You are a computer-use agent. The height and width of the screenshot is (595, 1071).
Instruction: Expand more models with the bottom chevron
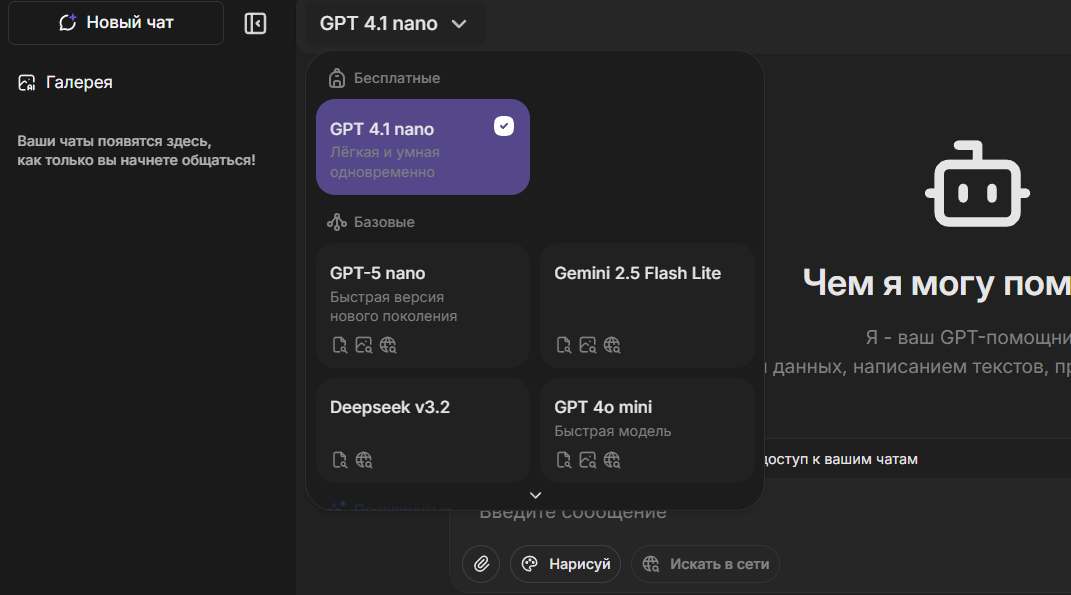[536, 495]
